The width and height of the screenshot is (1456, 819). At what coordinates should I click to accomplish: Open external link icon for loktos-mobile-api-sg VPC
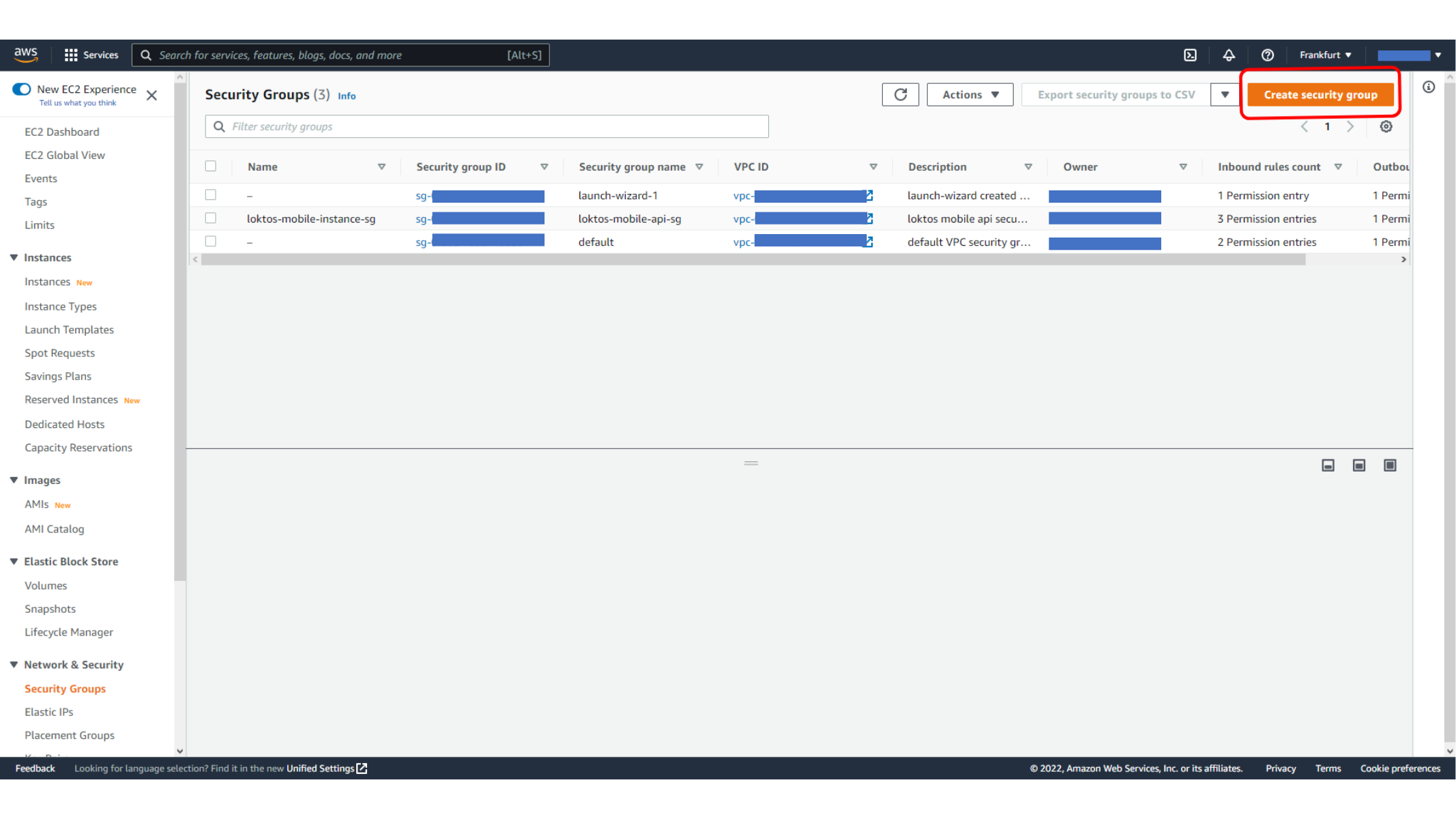pos(869,218)
